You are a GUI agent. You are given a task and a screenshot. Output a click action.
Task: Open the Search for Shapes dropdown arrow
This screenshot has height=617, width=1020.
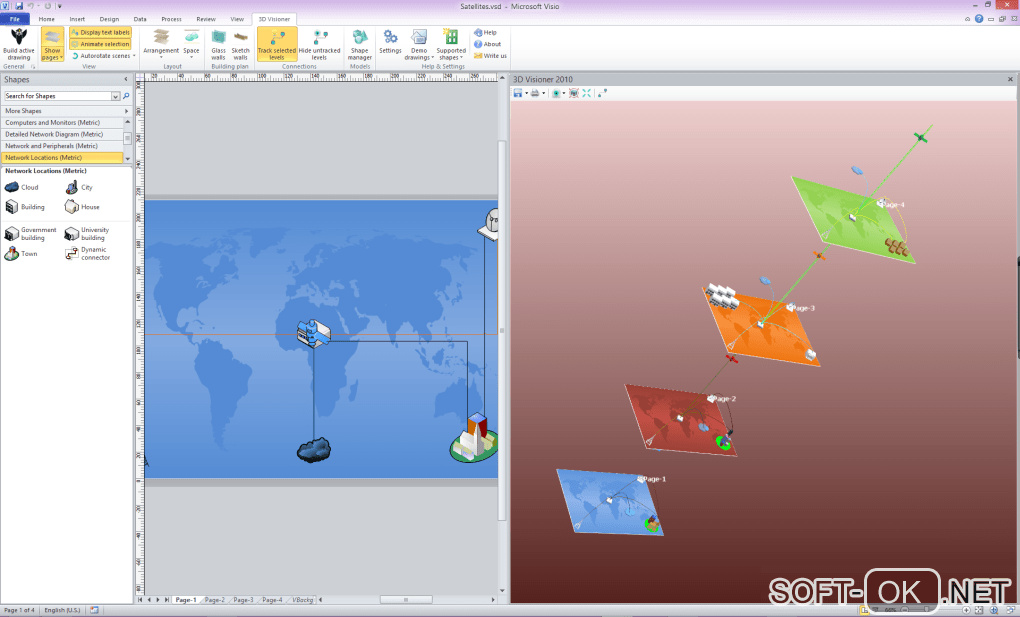pyautogui.click(x=116, y=96)
